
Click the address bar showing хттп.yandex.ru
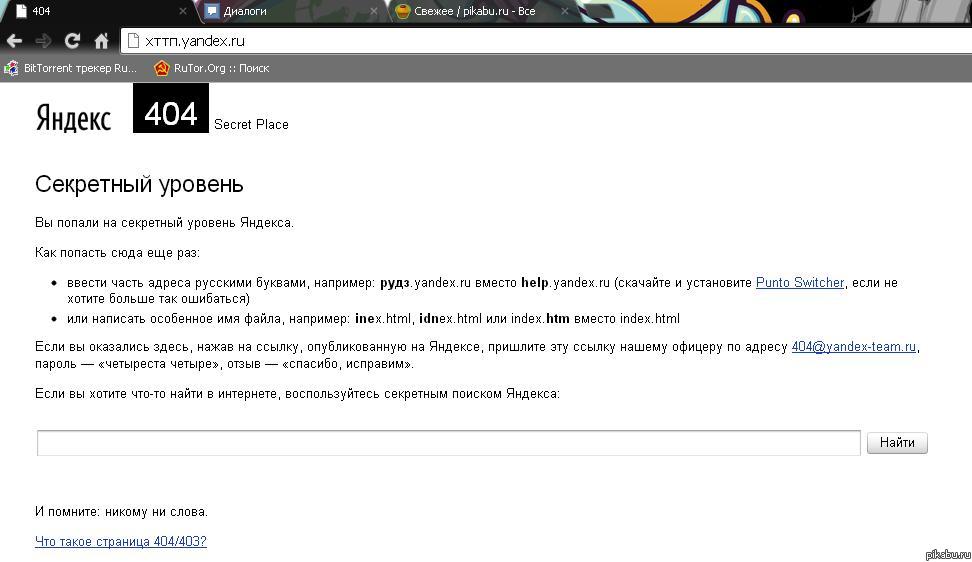(x=546, y=41)
